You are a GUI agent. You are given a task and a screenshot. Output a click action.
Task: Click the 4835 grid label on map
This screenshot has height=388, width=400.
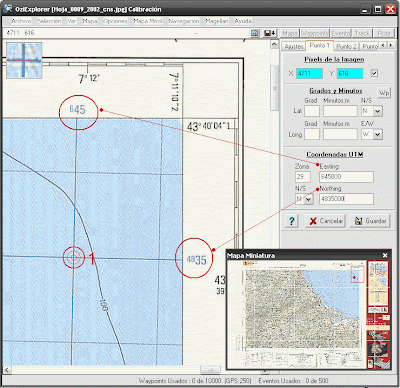(196, 259)
